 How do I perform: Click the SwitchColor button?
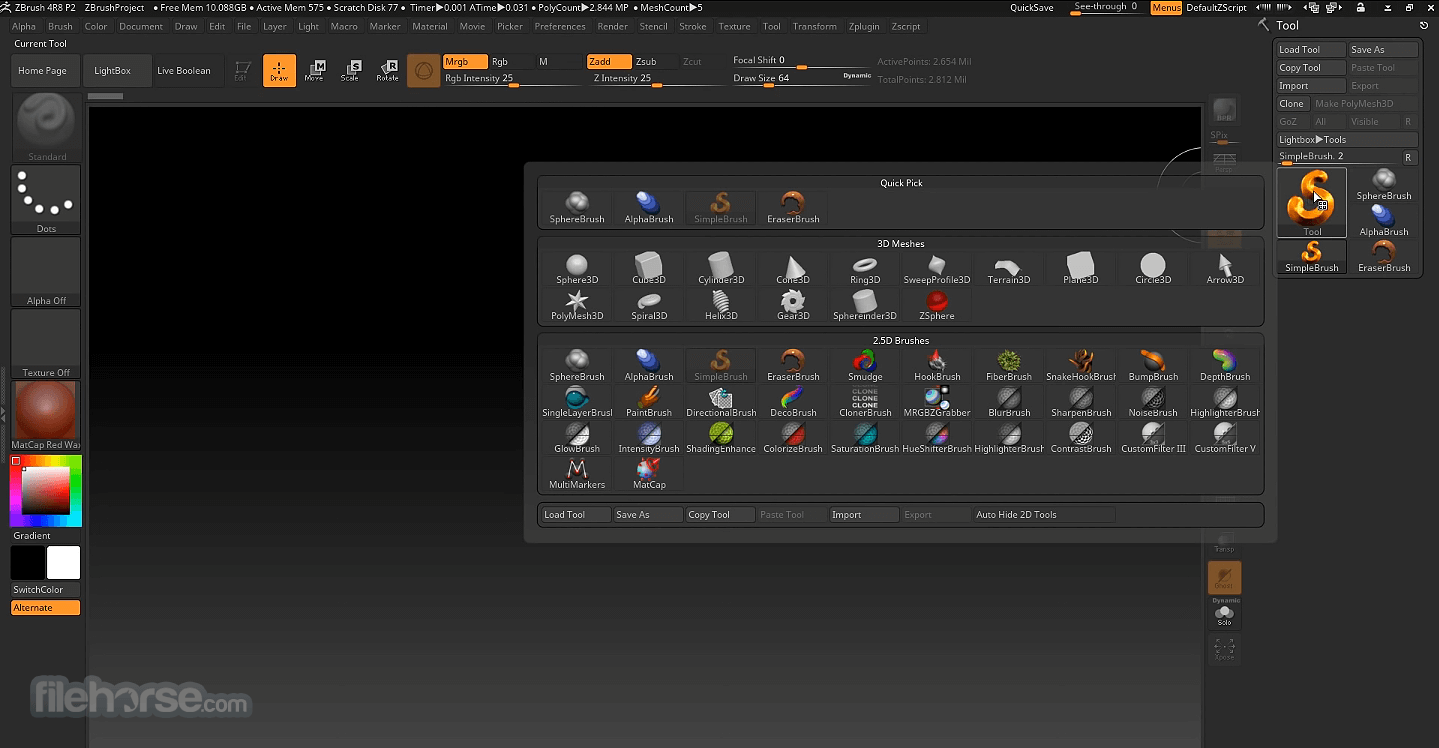46,590
